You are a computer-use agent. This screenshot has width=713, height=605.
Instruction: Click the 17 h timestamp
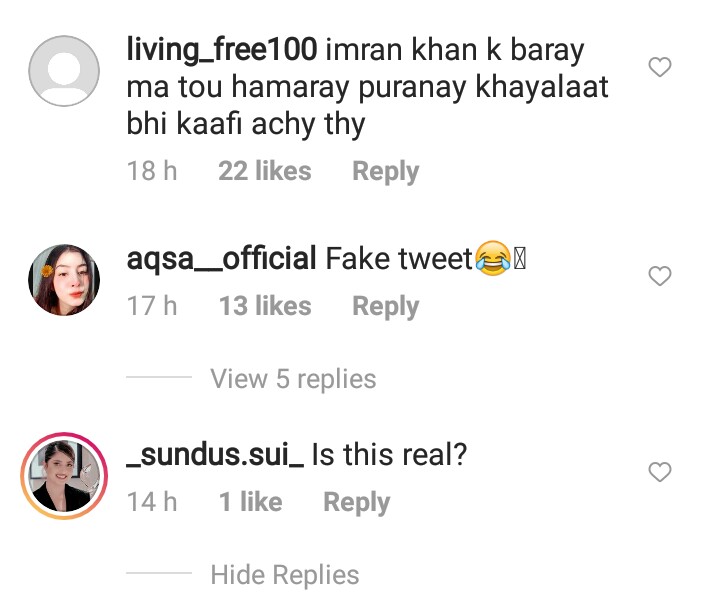pyautogui.click(x=152, y=306)
